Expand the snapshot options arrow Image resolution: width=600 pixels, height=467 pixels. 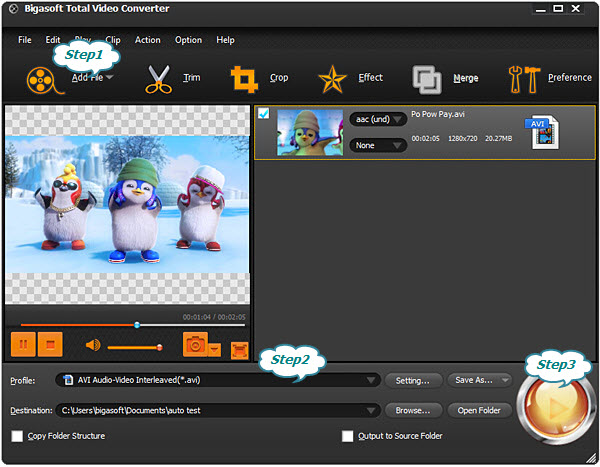pyautogui.click(x=215, y=349)
